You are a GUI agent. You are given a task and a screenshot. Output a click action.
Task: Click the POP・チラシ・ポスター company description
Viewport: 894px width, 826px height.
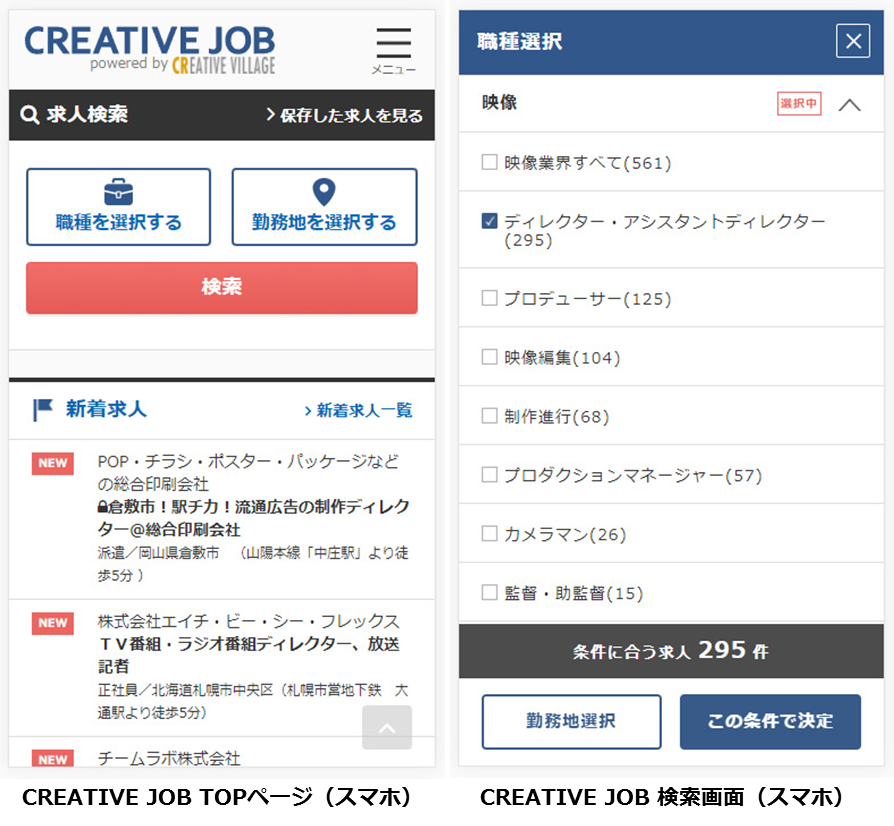(248, 473)
